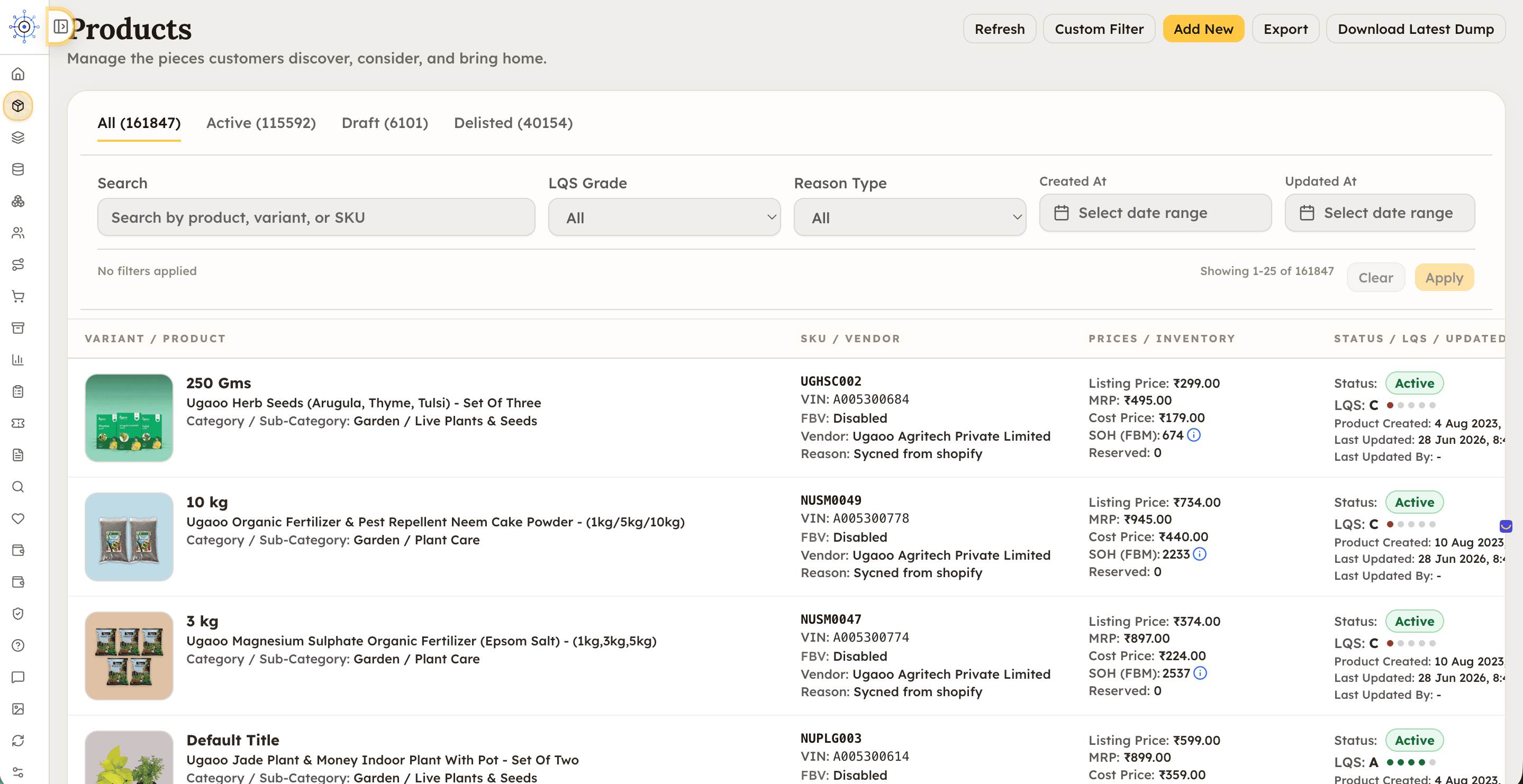This screenshot has width=1523, height=784.
Task: Click the 'PRICES / INVENTORY' column header
Action: pyautogui.click(x=1162, y=339)
